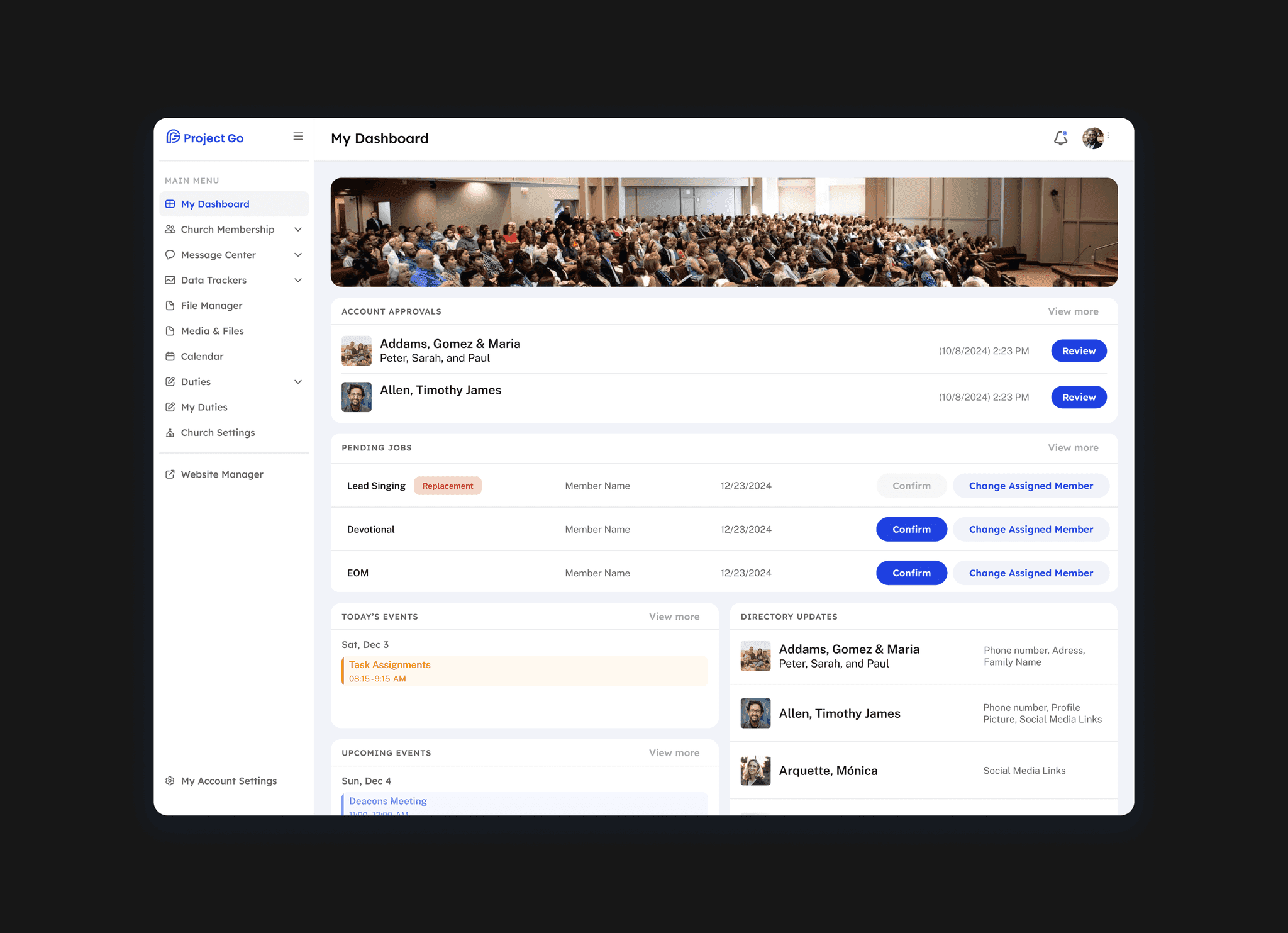Click Arquette, Mónica directory thumbnail

(x=755, y=771)
